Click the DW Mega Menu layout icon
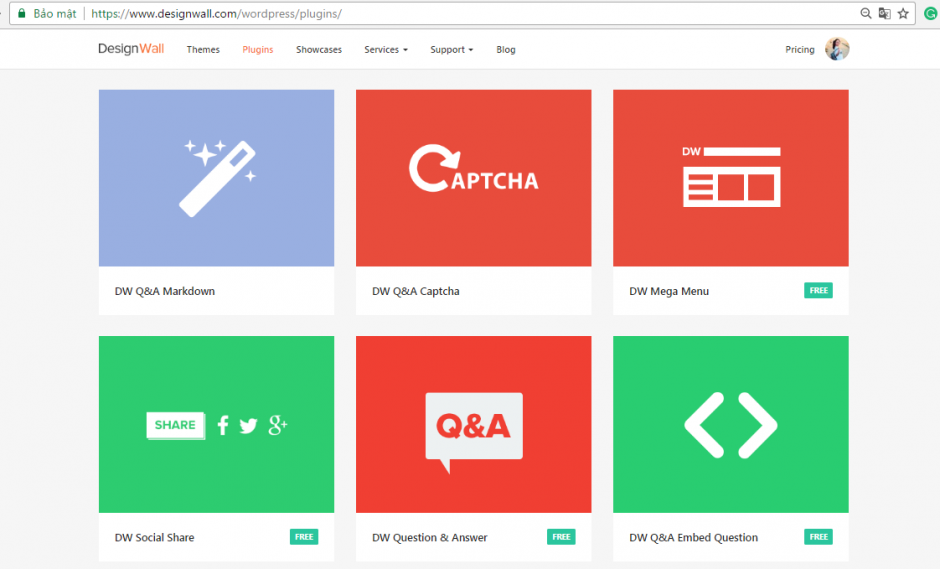 click(731, 176)
